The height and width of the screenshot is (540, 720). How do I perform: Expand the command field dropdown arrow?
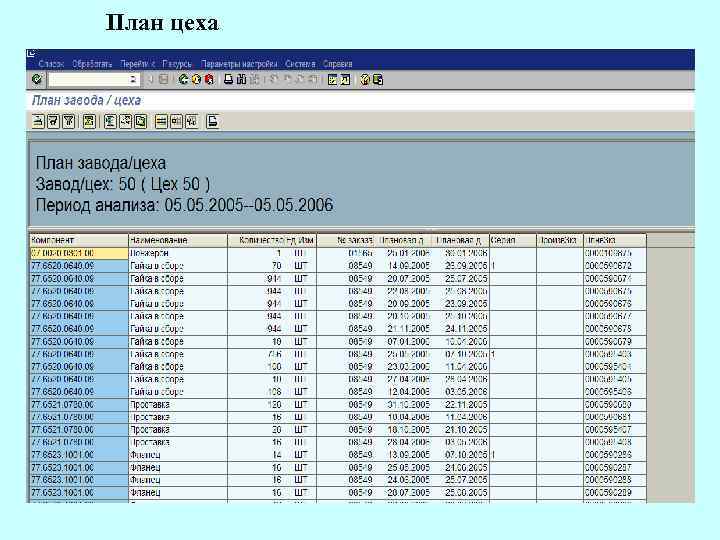(x=133, y=79)
